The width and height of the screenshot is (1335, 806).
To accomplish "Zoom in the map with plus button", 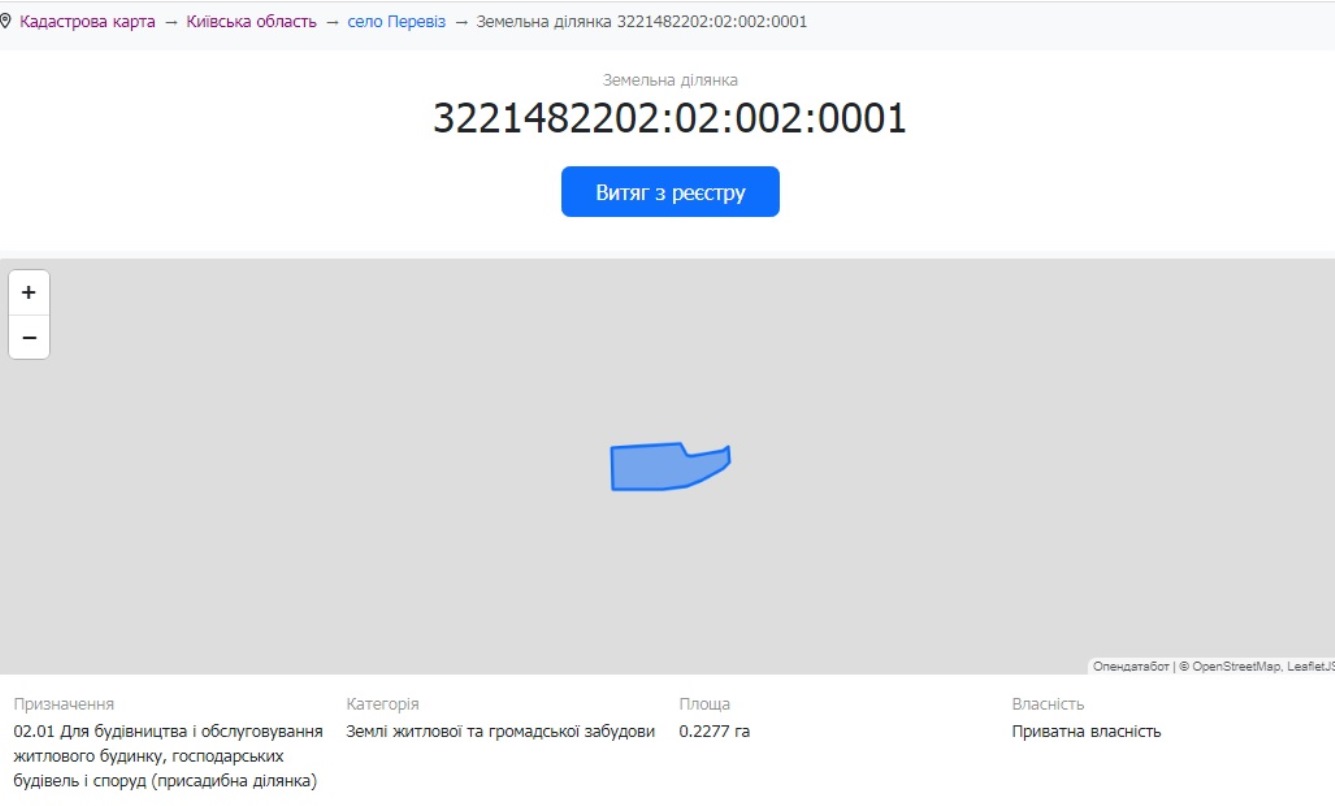I will (x=29, y=293).
